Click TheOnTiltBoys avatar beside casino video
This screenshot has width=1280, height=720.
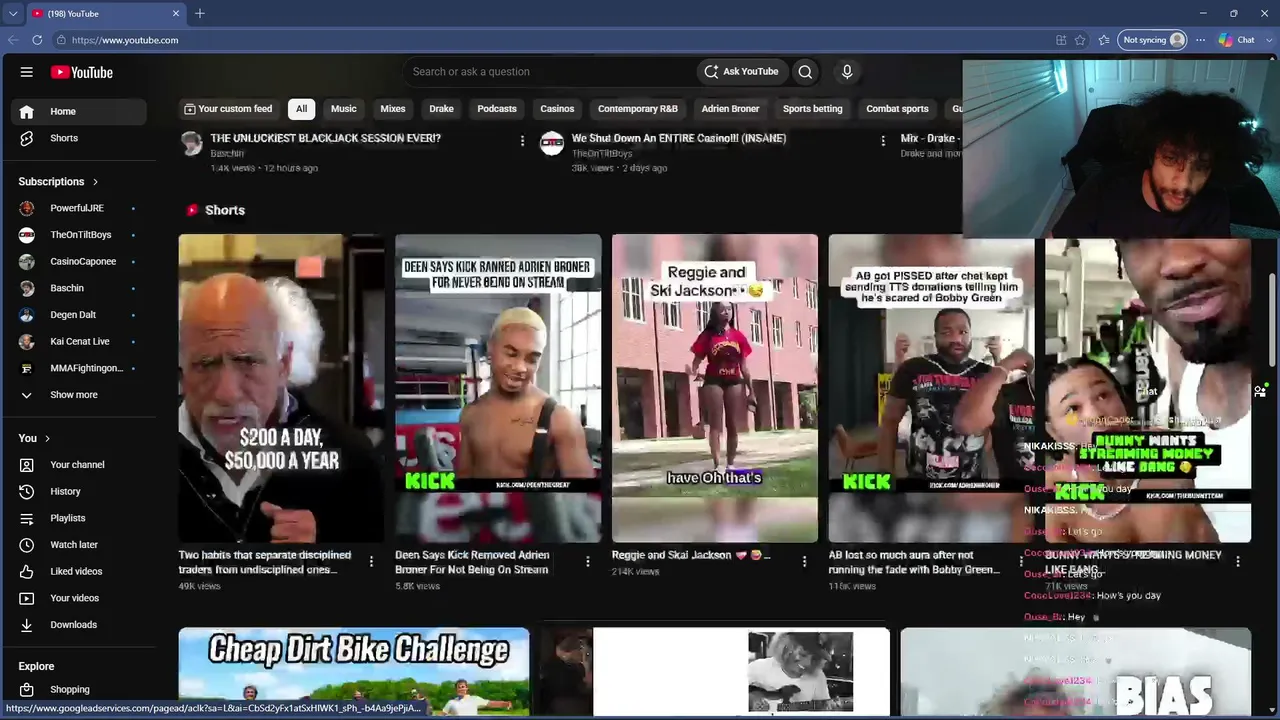click(x=552, y=144)
